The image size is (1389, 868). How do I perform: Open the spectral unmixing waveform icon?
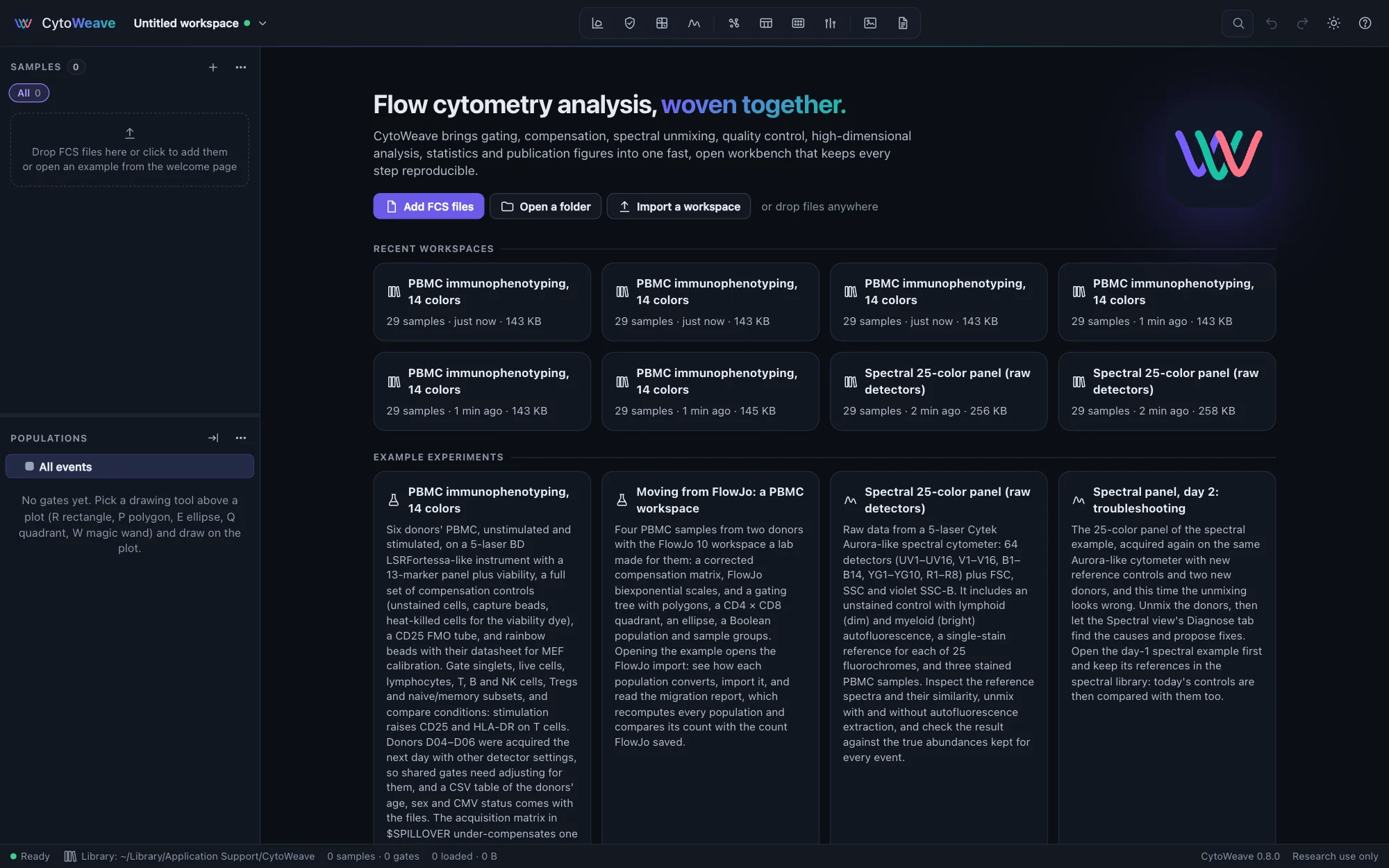(x=694, y=23)
